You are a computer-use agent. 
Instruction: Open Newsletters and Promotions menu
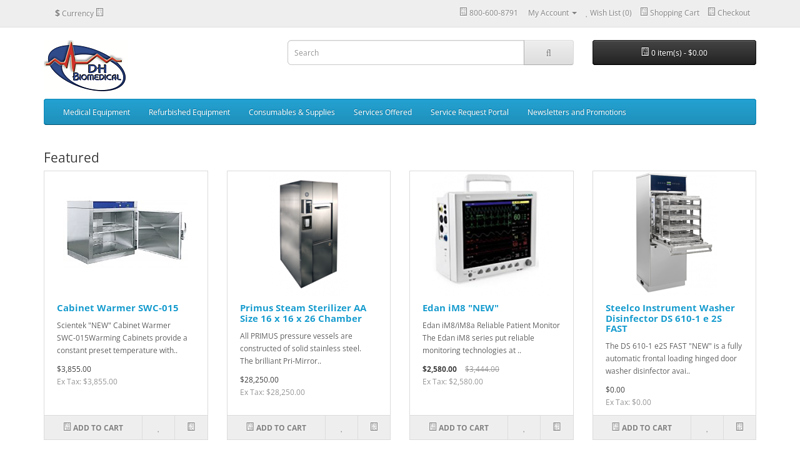coord(577,112)
